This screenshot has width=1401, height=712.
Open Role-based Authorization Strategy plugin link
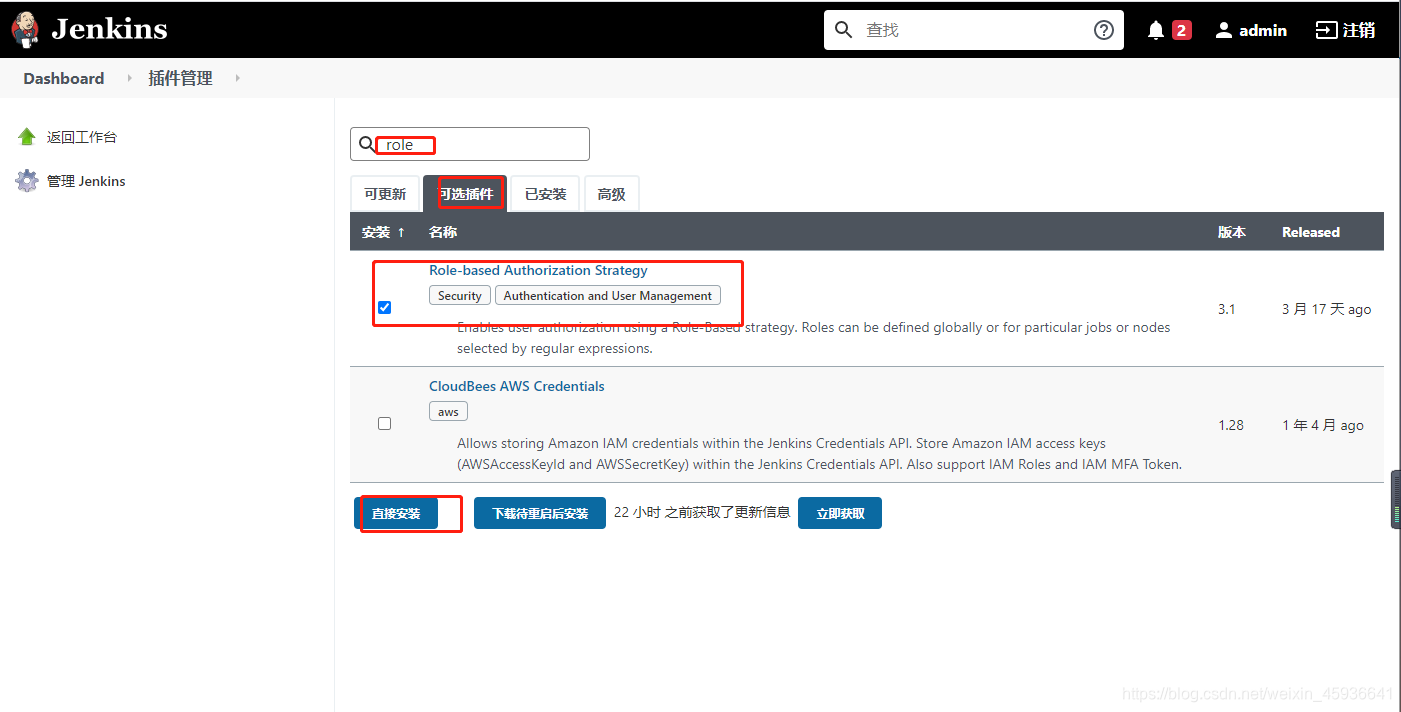(x=538, y=270)
